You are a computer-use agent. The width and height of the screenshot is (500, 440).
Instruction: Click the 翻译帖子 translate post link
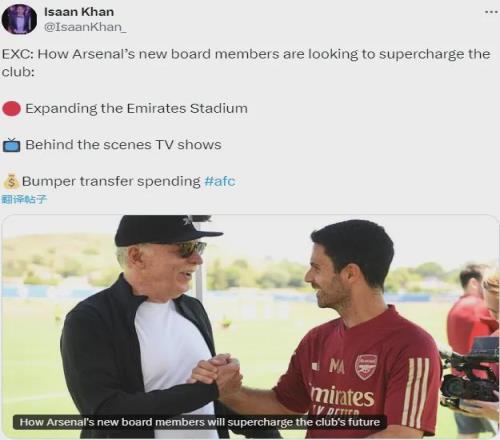coord(24,200)
